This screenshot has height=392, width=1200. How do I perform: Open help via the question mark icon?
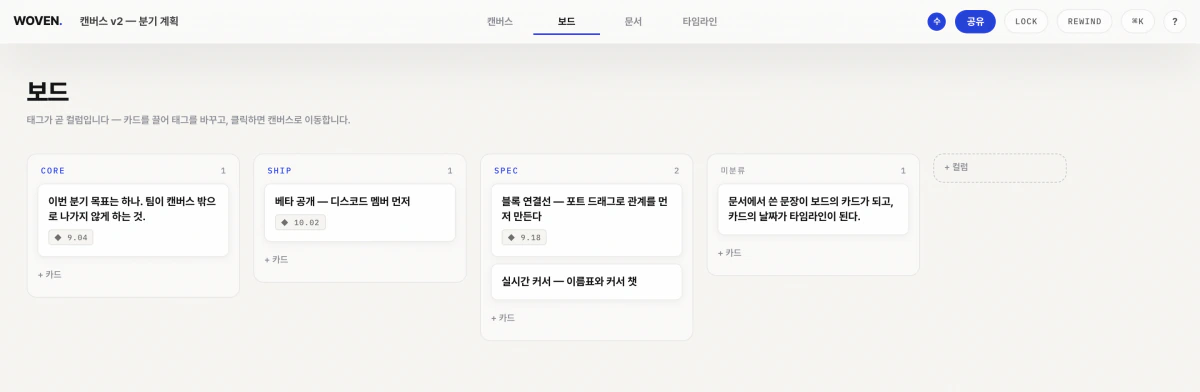click(1174, 21)
